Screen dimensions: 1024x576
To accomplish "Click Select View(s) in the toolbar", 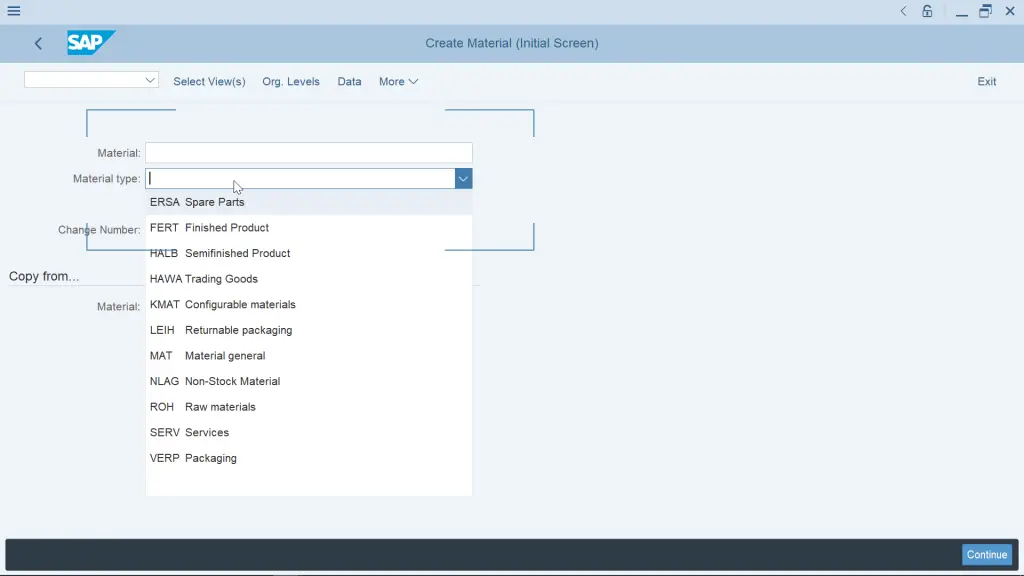I will pos(209,81).
